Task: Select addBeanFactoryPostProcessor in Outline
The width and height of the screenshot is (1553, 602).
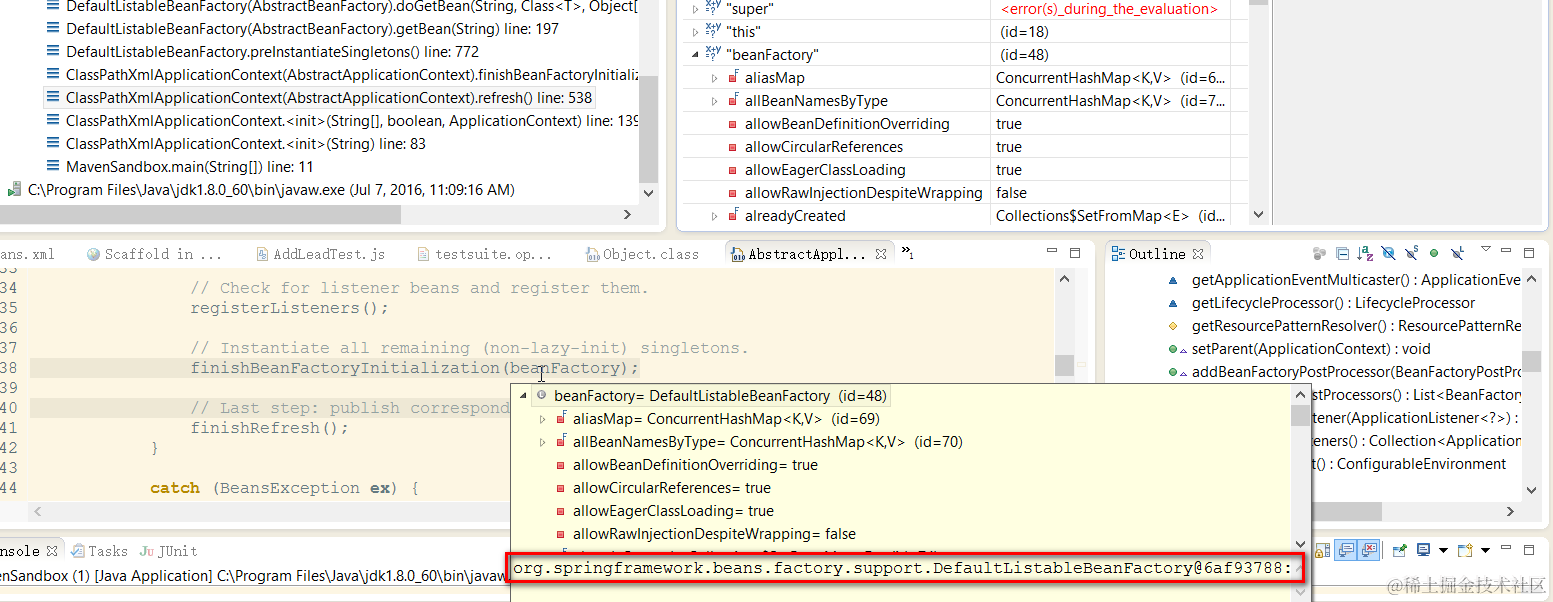Action: (x=1356, y=372)
